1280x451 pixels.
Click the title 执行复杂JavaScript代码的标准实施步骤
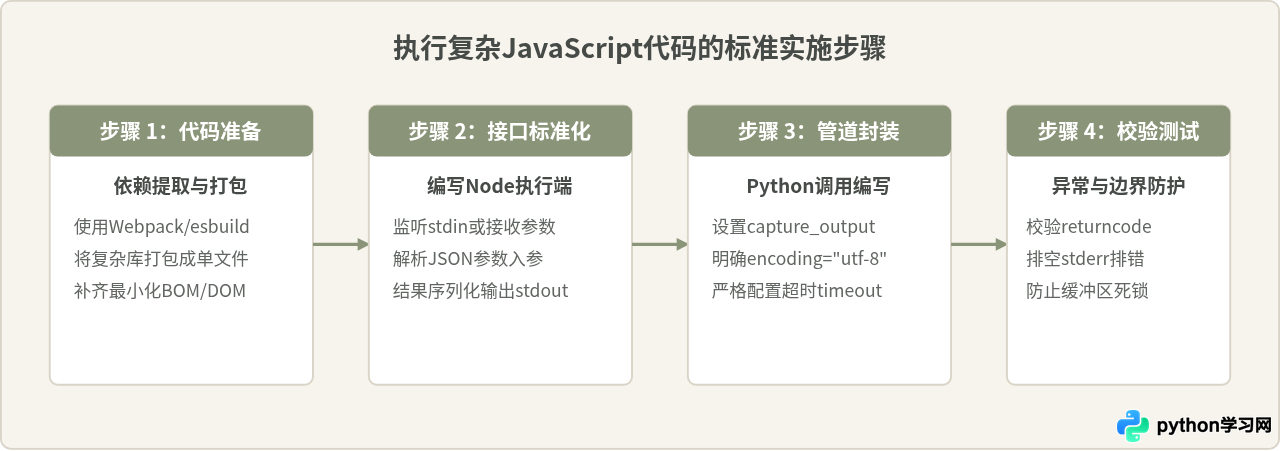coord(640,49)
